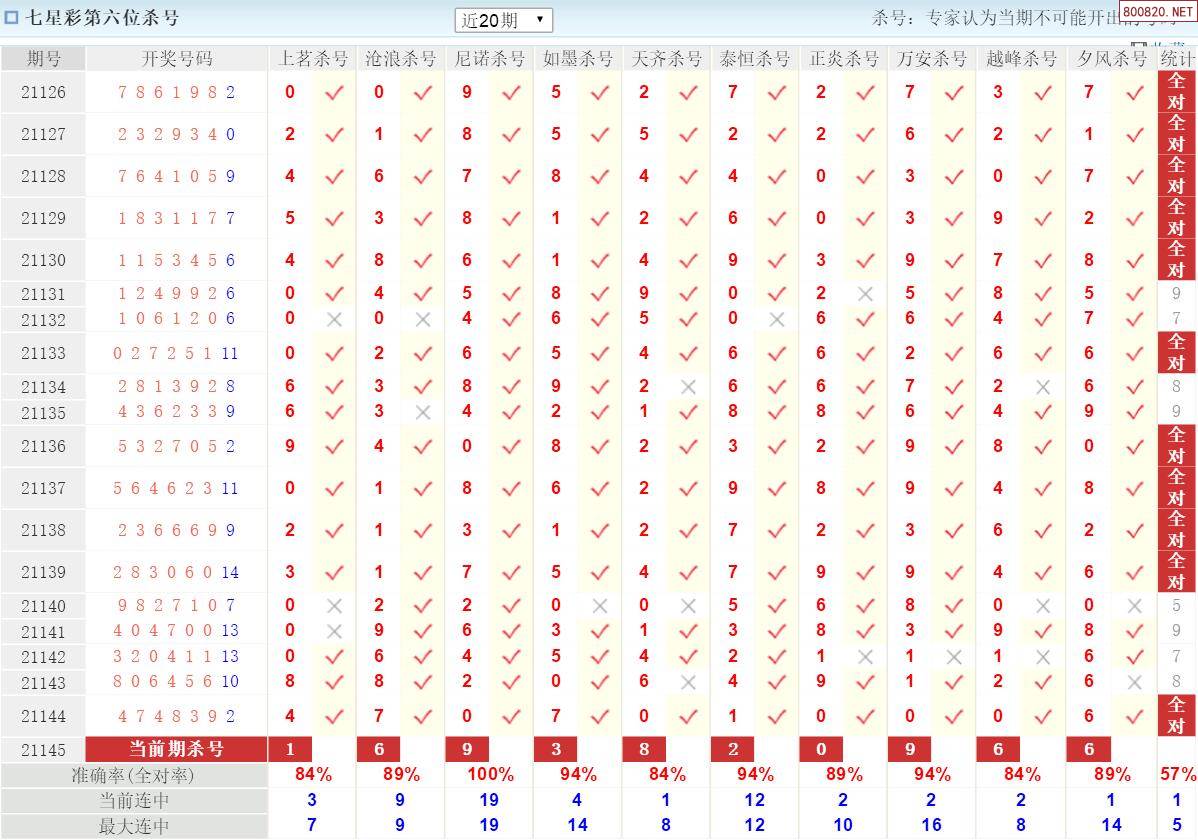Click the checkmark for 上茗杀号 in row 21126

(x=334, y=92)
